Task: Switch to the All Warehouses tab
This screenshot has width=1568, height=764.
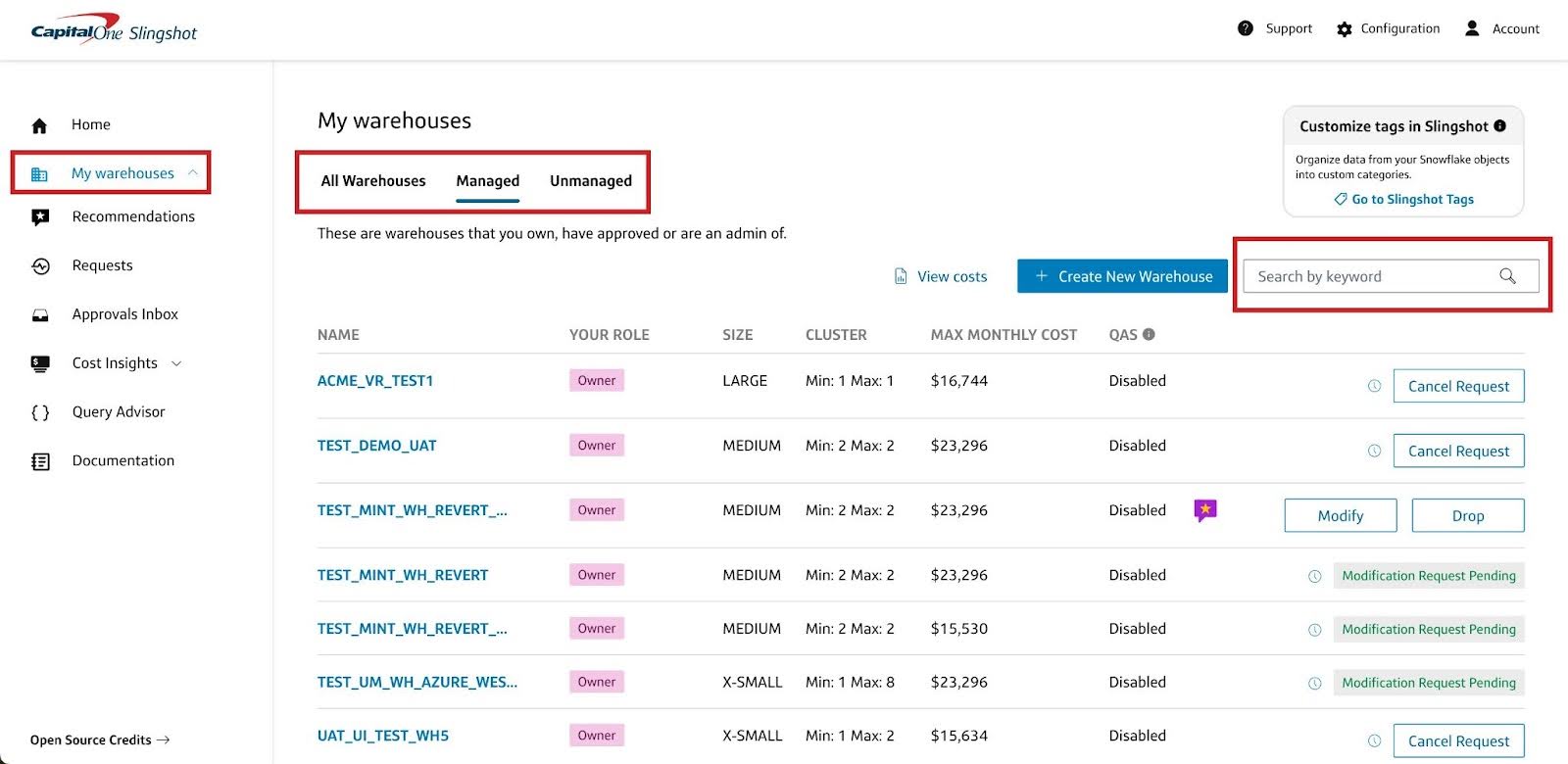Action: click(373, 180)
